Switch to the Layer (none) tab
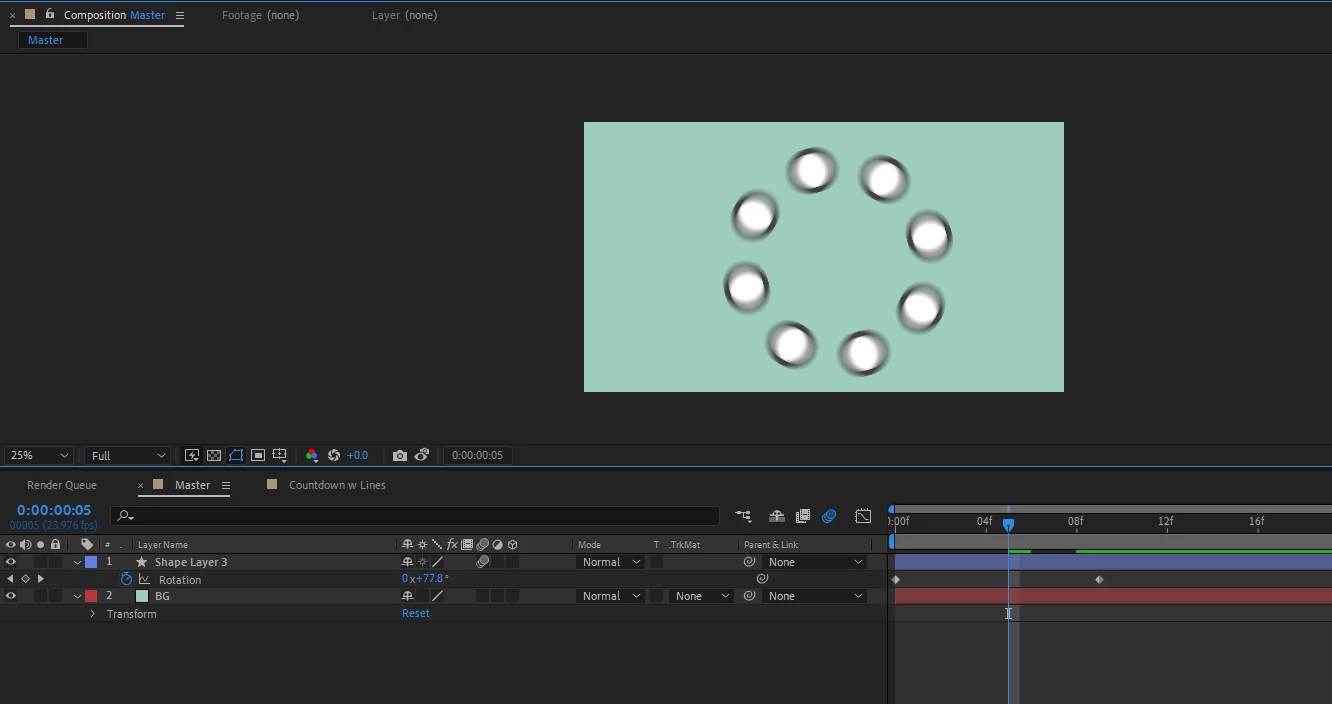Image resolution: width=1332 pixels, height=704 pixels. 404,15
